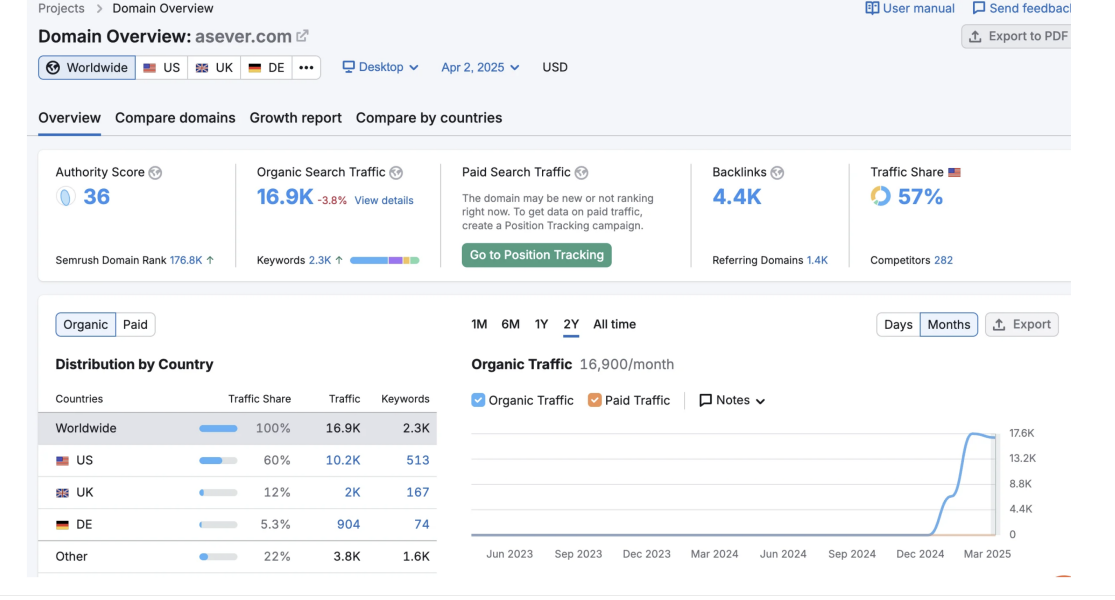
Task: Select the Organic toggle button
Action: (x=85, y=325)
